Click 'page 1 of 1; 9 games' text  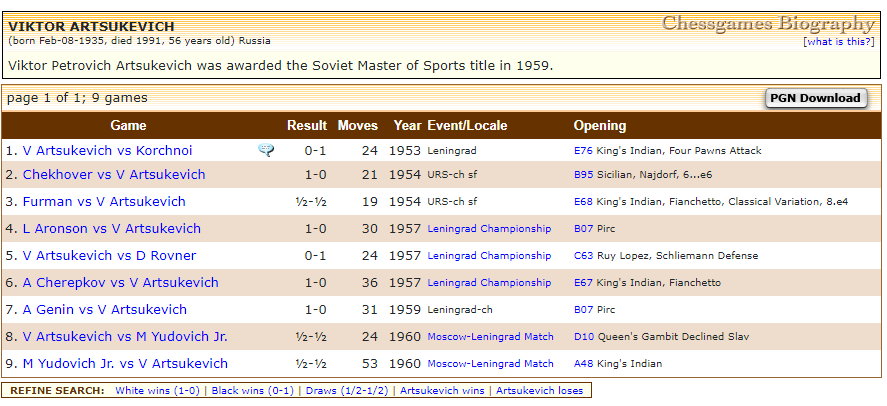pyautogui.click(x=77, y=98)
